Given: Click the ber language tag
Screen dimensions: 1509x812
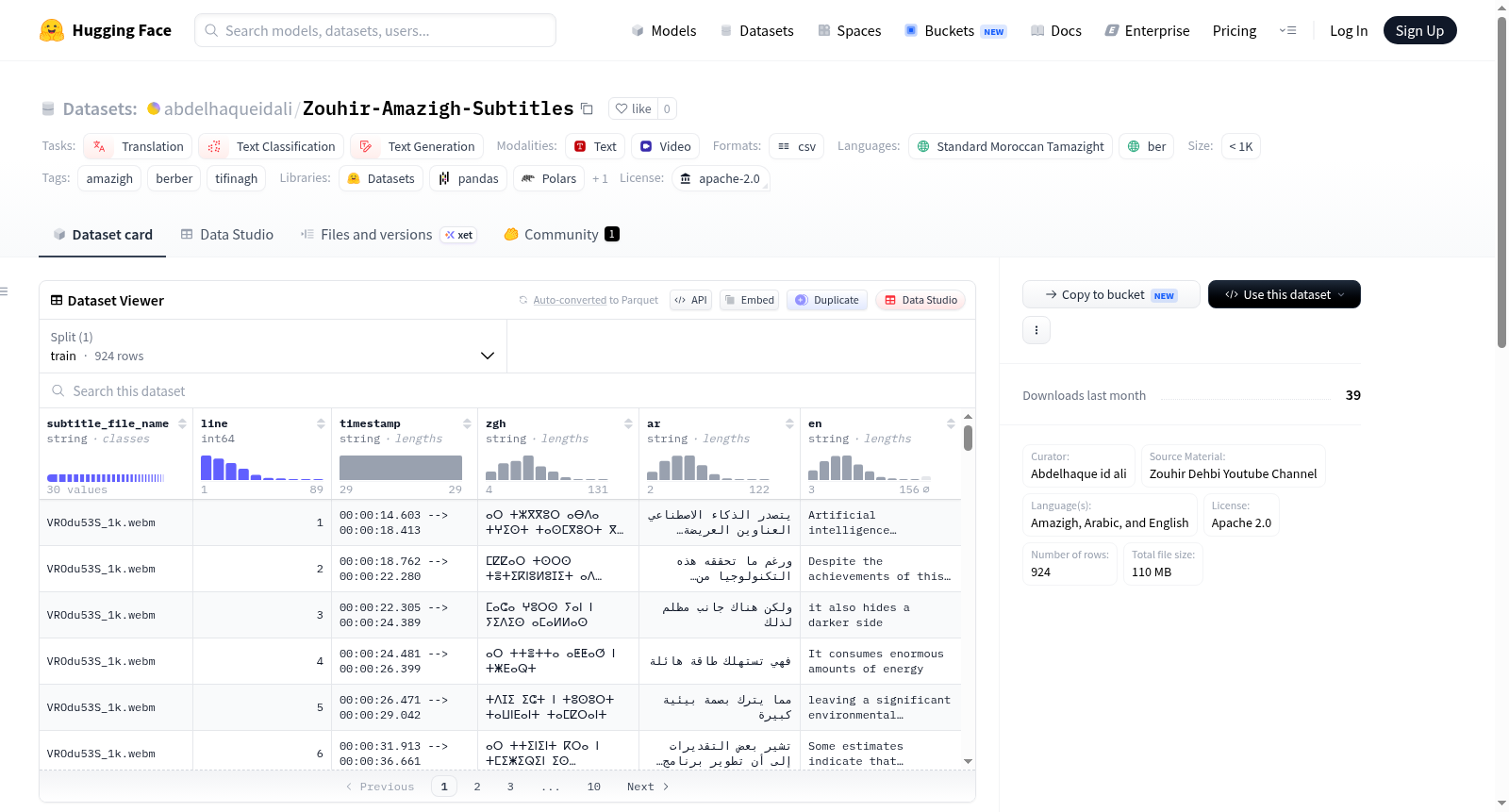Looking at the screenshot, I should click(1147, 146).
